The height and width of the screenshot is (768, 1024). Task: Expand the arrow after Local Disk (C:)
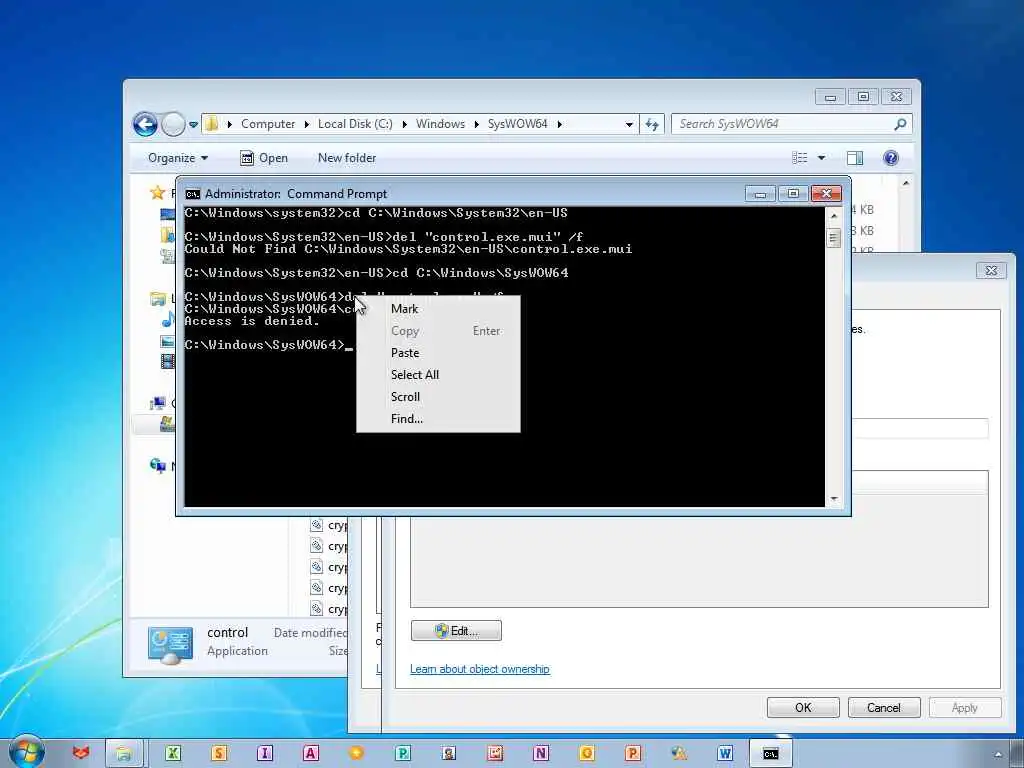[404, 124]
